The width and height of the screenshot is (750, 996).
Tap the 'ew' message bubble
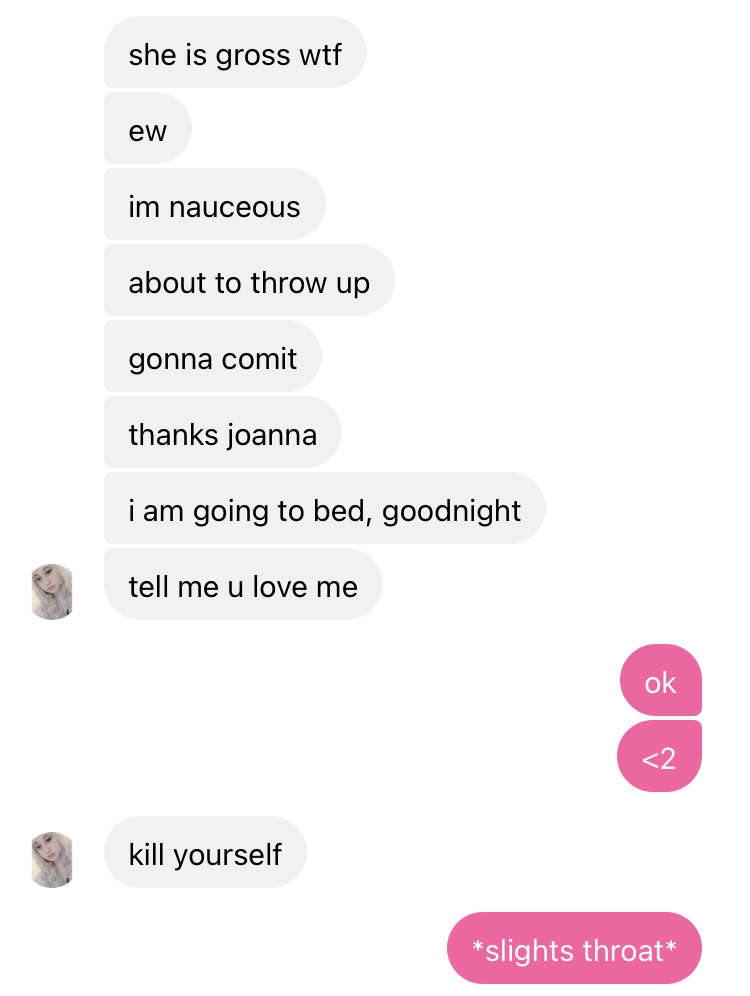[147, 128]
